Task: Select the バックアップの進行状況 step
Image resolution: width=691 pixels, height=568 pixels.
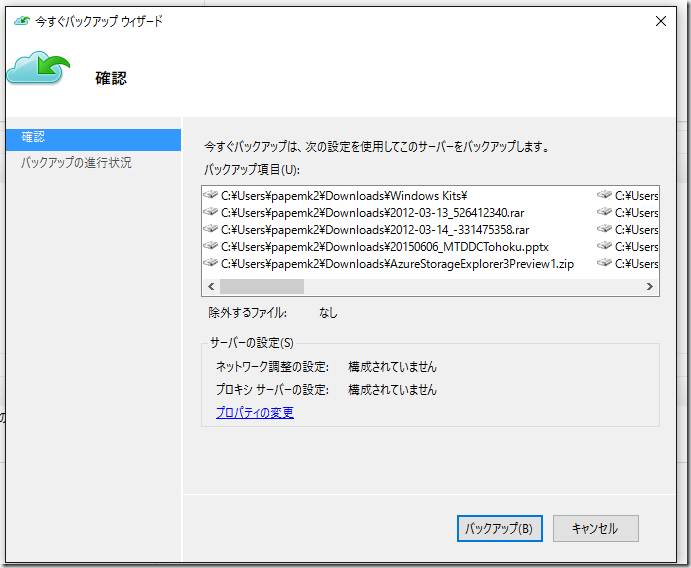Action: coord(76,163)
